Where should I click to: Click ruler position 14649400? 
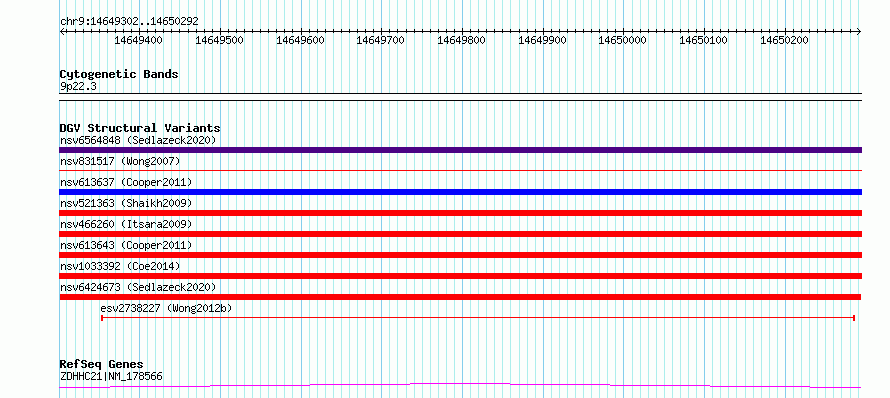[138, 40]
